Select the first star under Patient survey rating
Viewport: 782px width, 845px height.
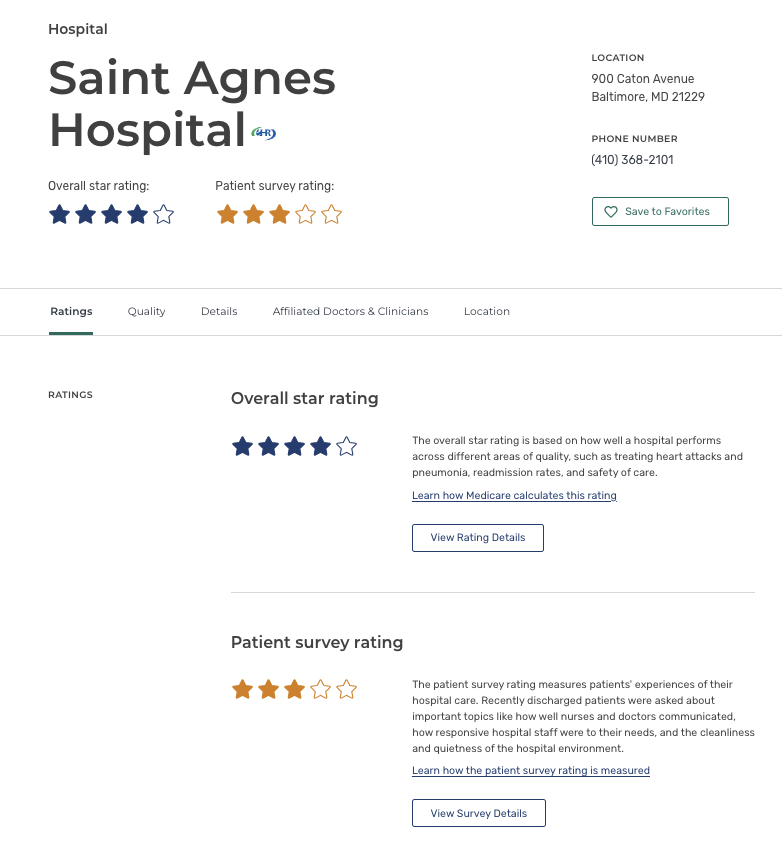[x=242, y=689]
